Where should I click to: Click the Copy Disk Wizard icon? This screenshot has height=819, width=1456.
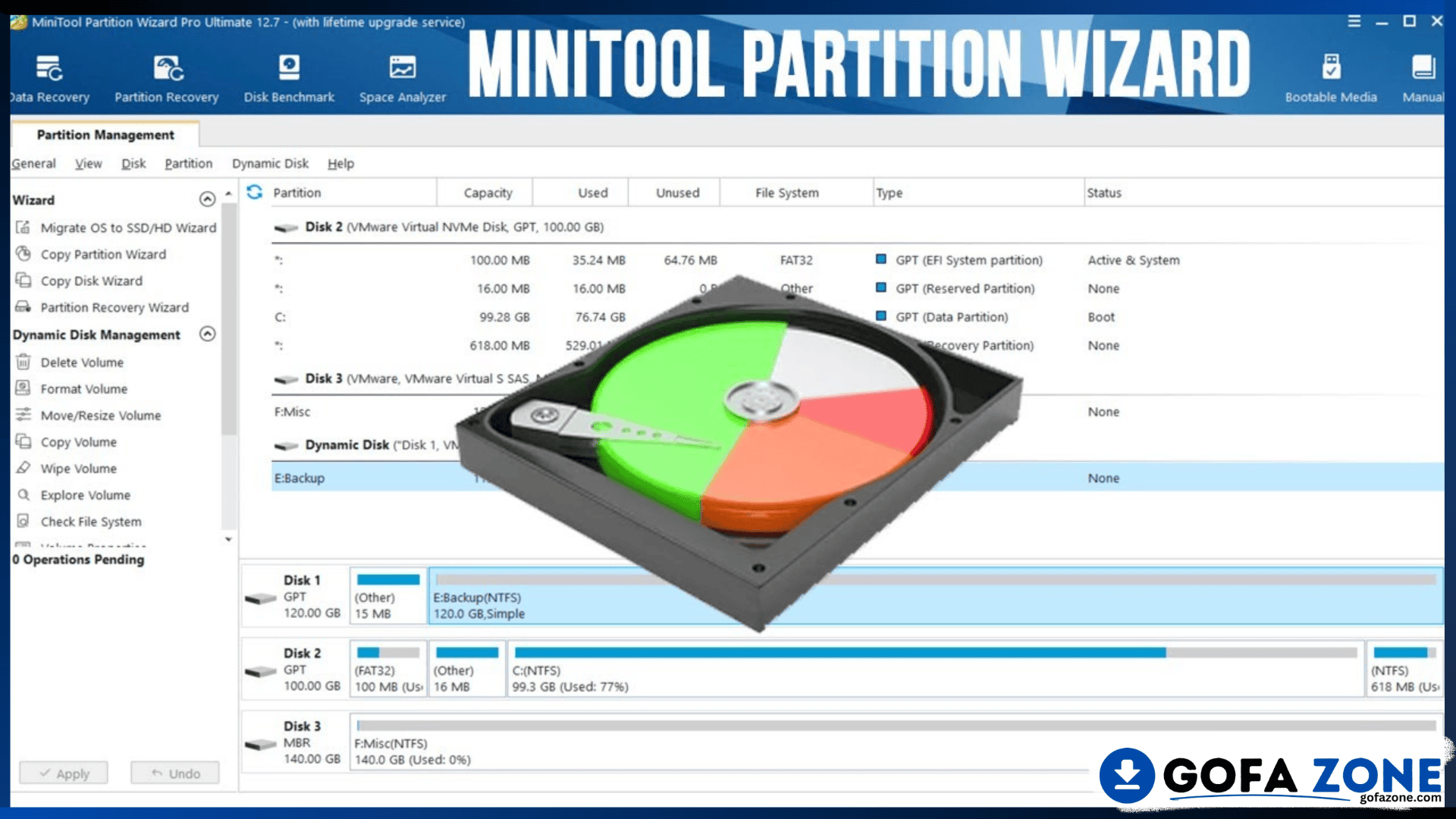coord(24,281)
